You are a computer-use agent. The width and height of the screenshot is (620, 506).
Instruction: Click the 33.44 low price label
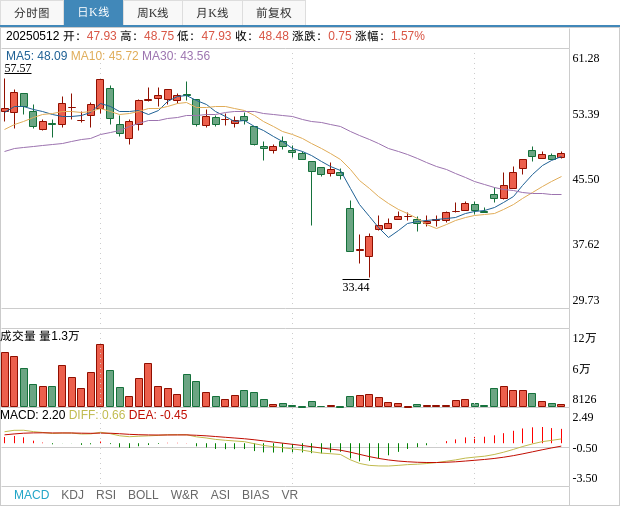coord(356,287)
